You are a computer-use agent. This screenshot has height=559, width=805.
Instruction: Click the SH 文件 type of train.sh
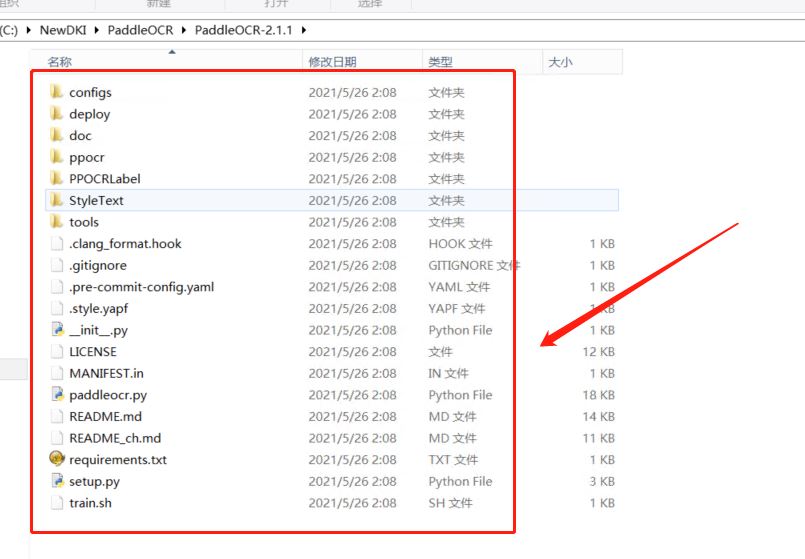[x=450, y=503]
